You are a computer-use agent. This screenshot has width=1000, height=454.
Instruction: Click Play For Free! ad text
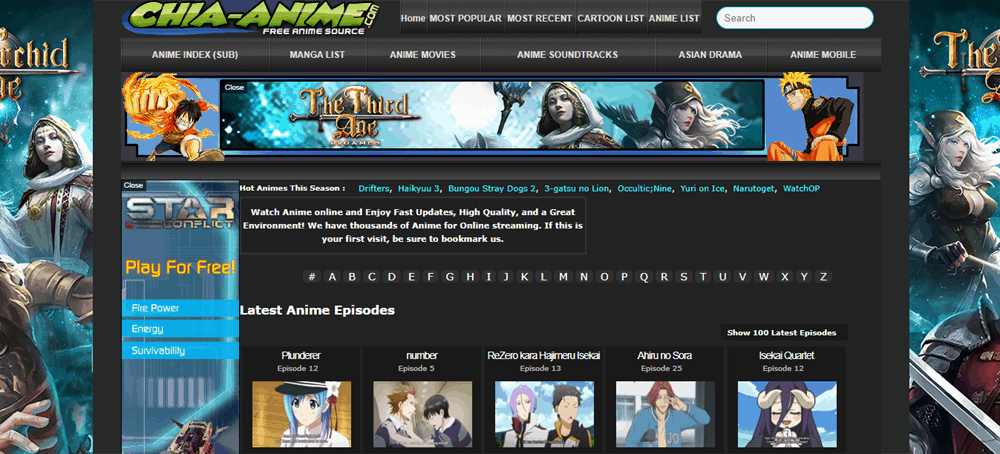point(180,267)
